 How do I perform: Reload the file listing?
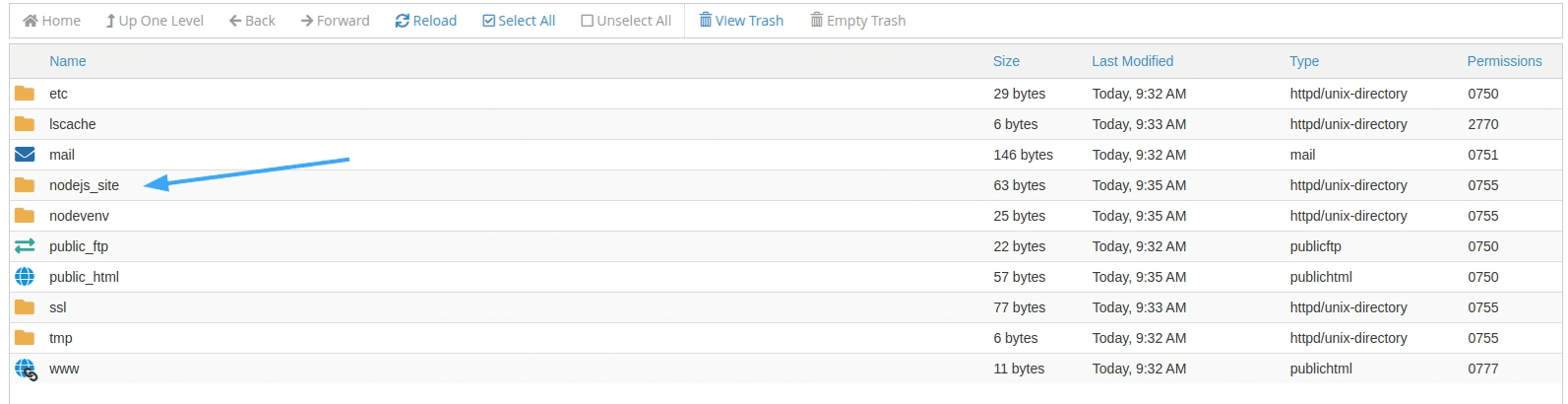(426, 21)
